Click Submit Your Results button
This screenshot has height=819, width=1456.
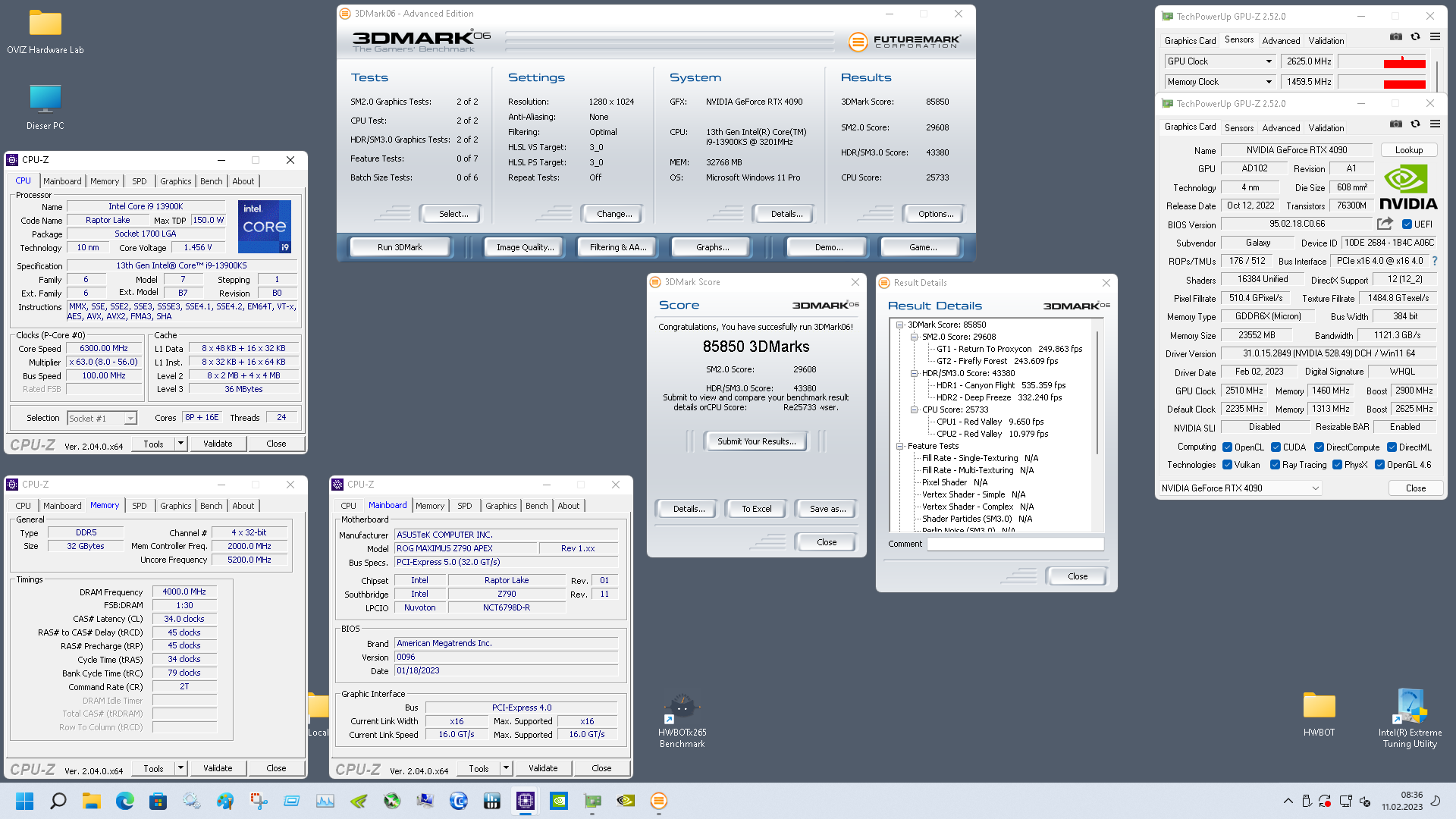click(x=757, y=441)
